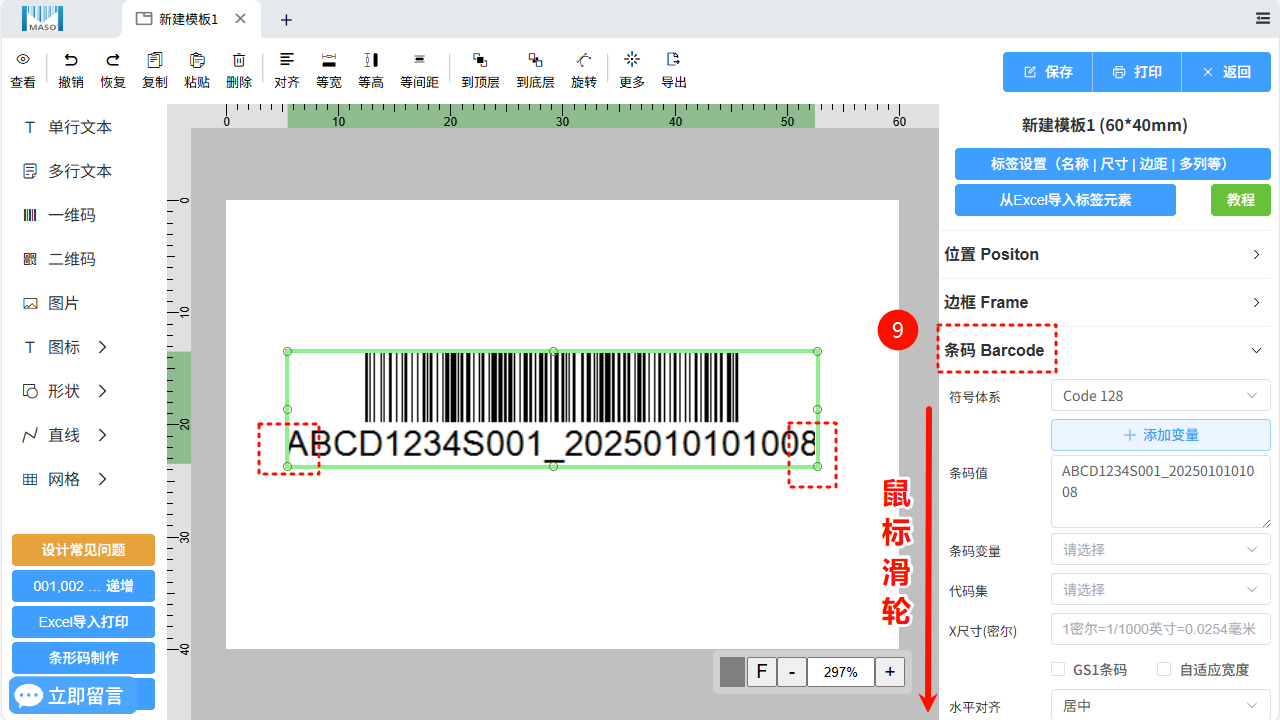Open the green 教程 tutorial button

(x=1241, y=200)
